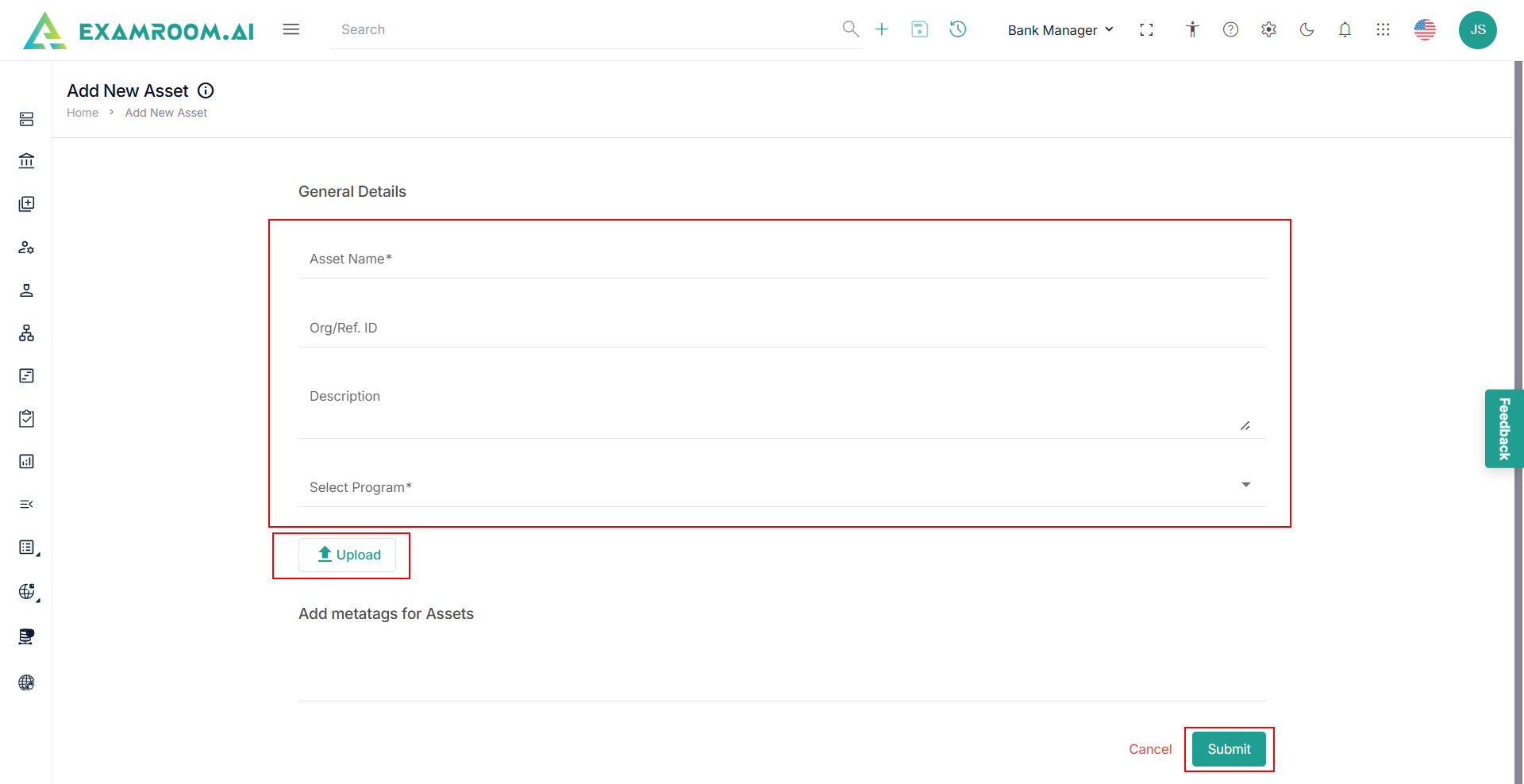Open the globe-with-gear sidebar icon

click(x=26, y=682)
